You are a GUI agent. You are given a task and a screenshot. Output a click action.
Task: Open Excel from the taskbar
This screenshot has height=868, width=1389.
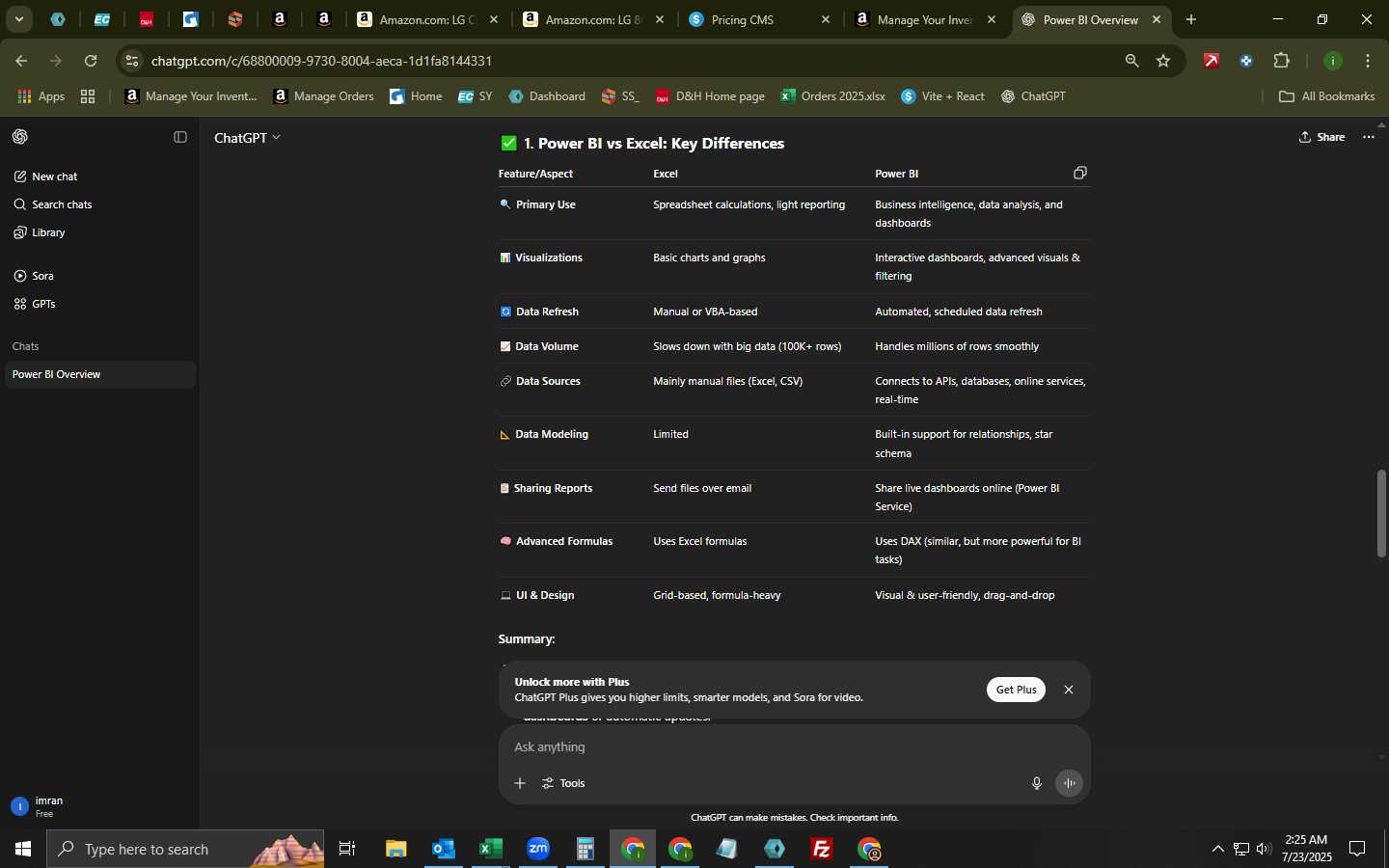click(x=490, y=849)
